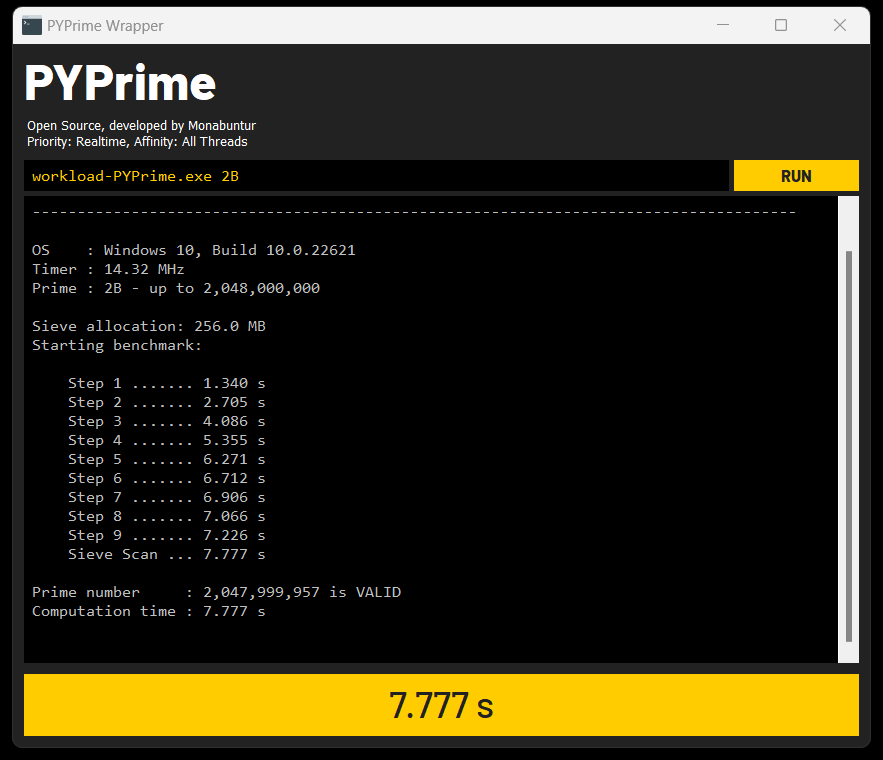This screenshot has width=883, height=760.
Task: Click the PYPrime Wrapper title bar icon
Action: [x=32, y=26]
